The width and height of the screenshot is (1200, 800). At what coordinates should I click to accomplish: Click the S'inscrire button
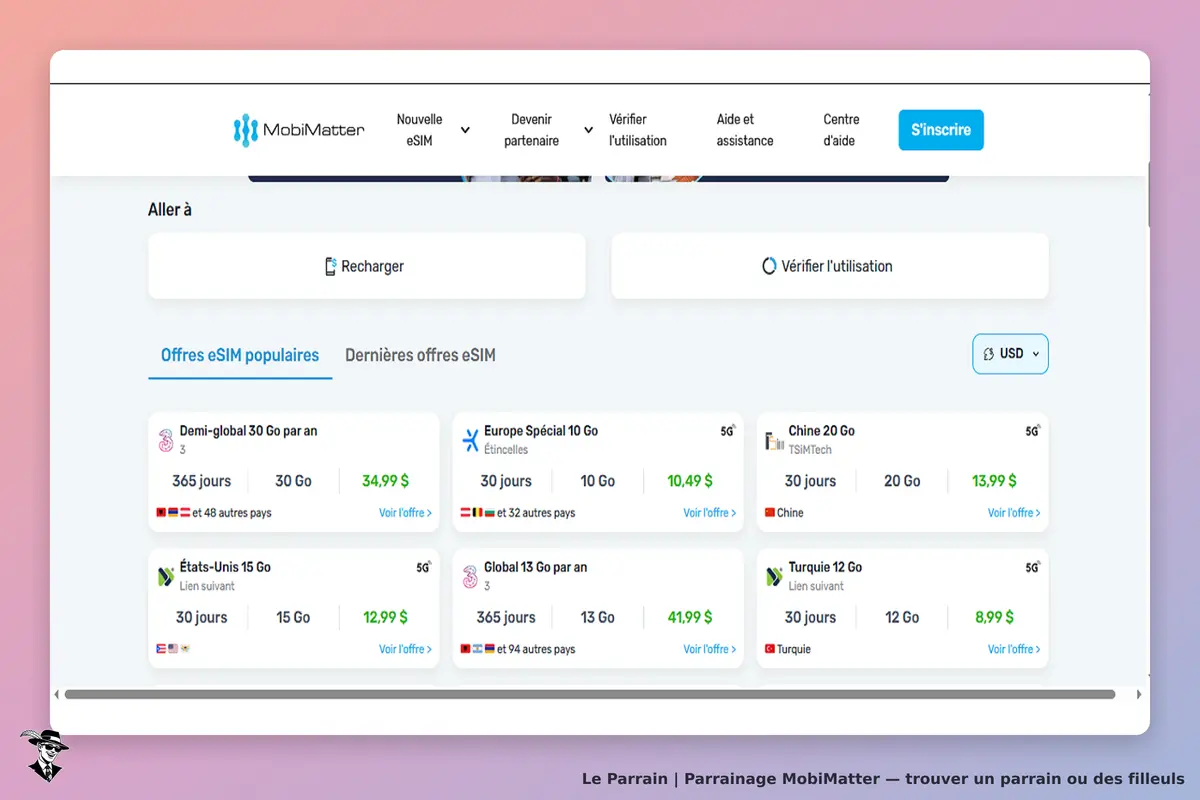[941, 130]
